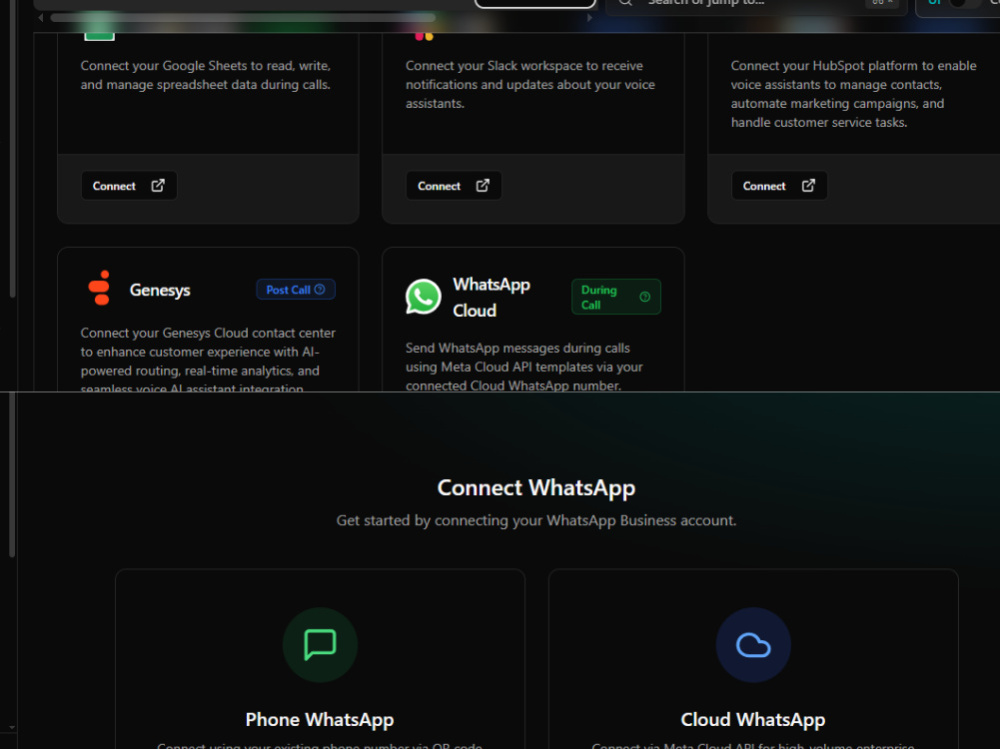1000x749 pixels.
Task: Select the Phone WhatsApp option heading
Action: (320, 720)
